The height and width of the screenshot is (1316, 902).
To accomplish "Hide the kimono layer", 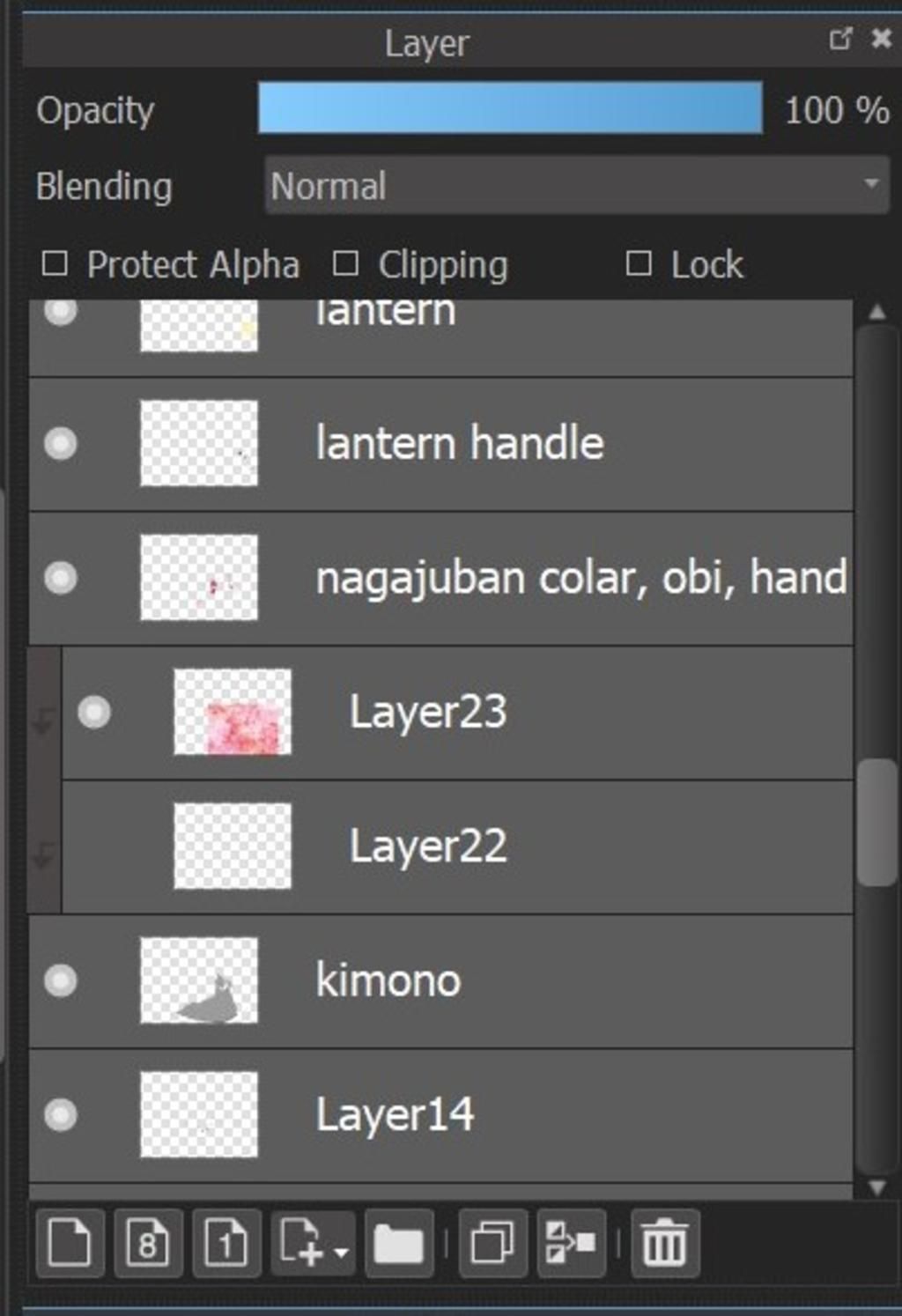I will 61,980.
